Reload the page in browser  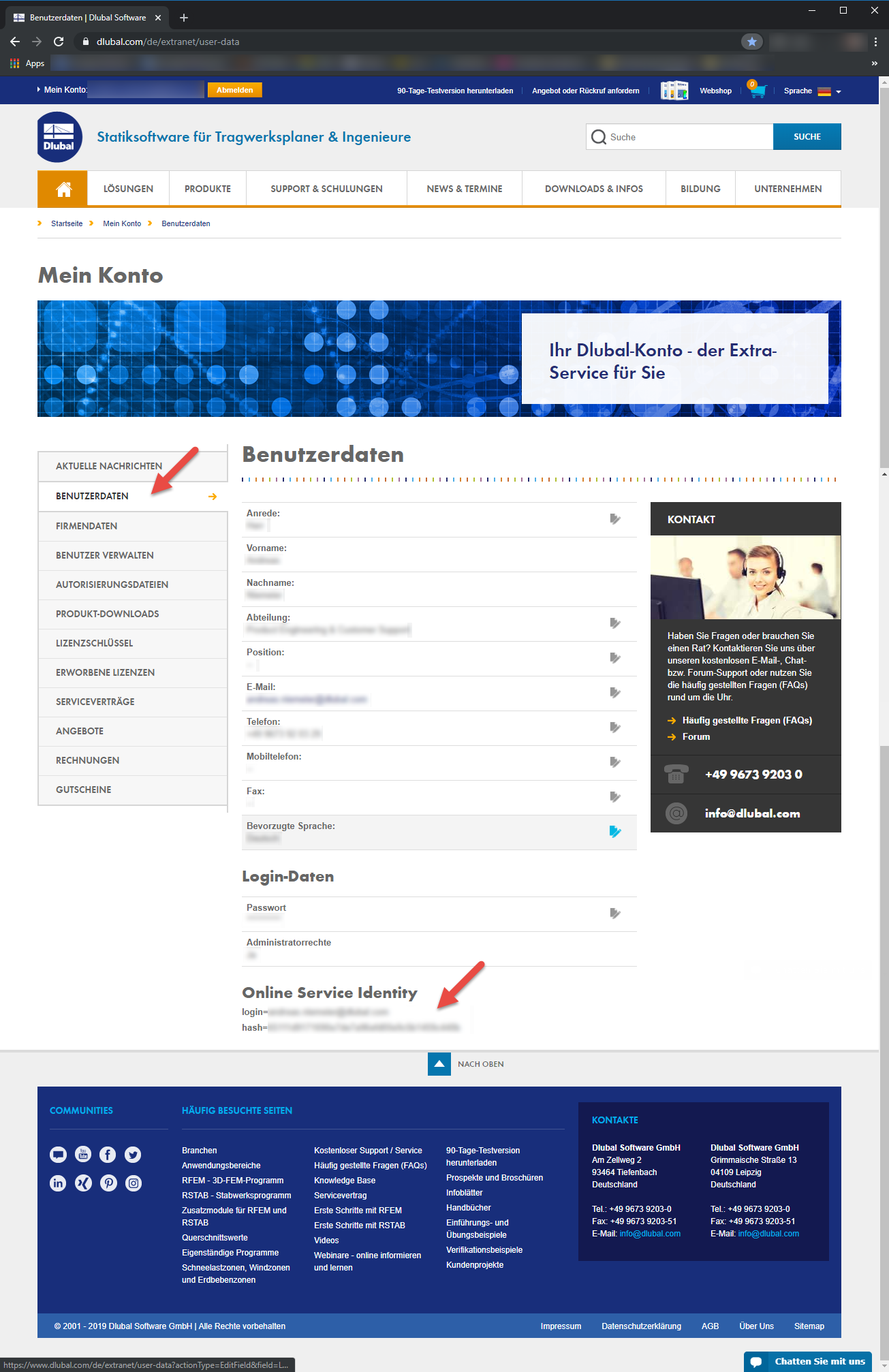click(x=59, y=42)
